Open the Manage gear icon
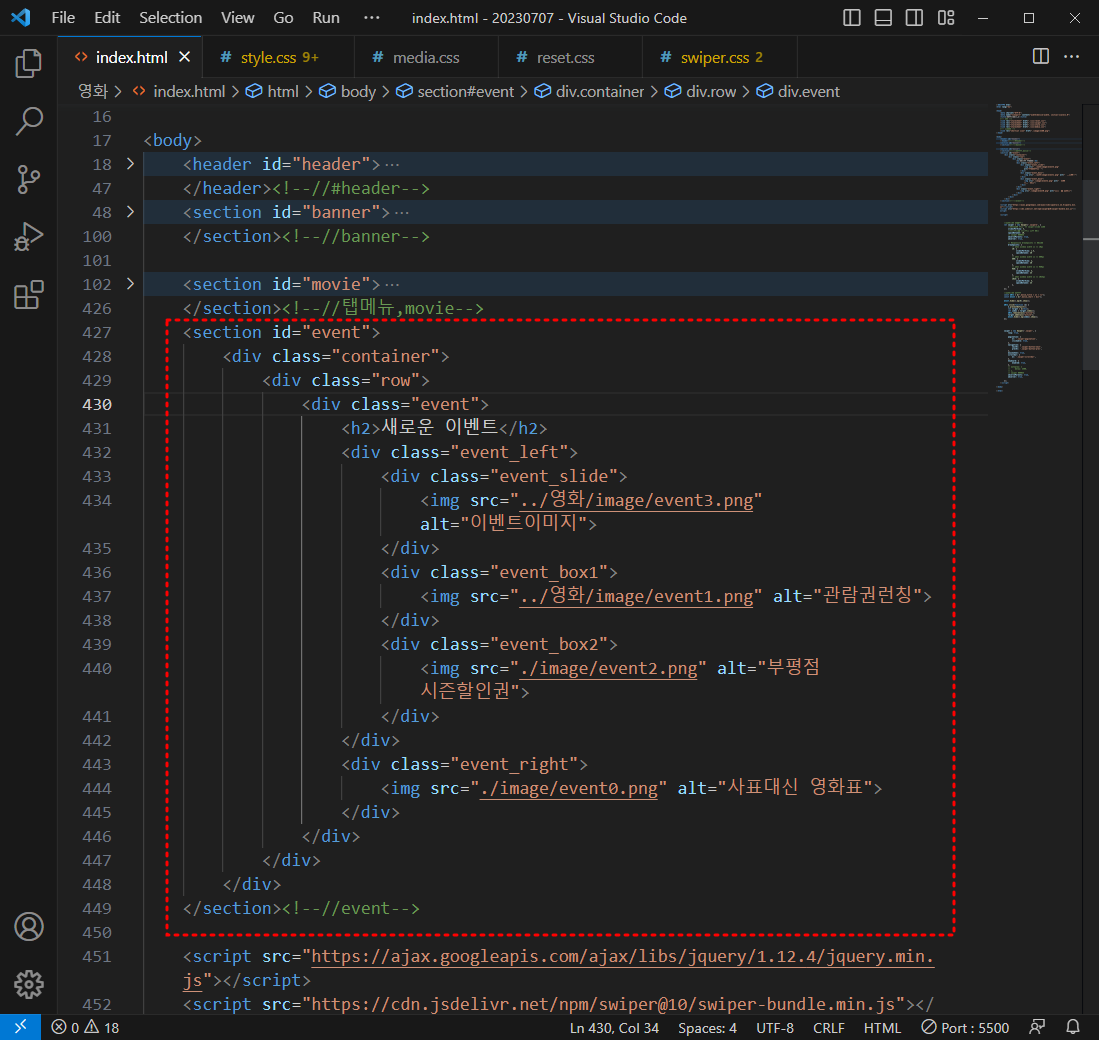 tap(29, 985)
